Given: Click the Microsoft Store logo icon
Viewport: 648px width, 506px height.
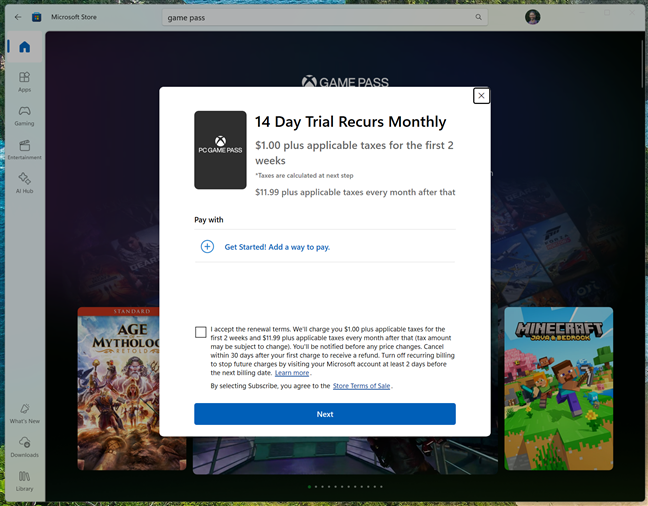Looking at the screenshot, I should tap(36, 17).
